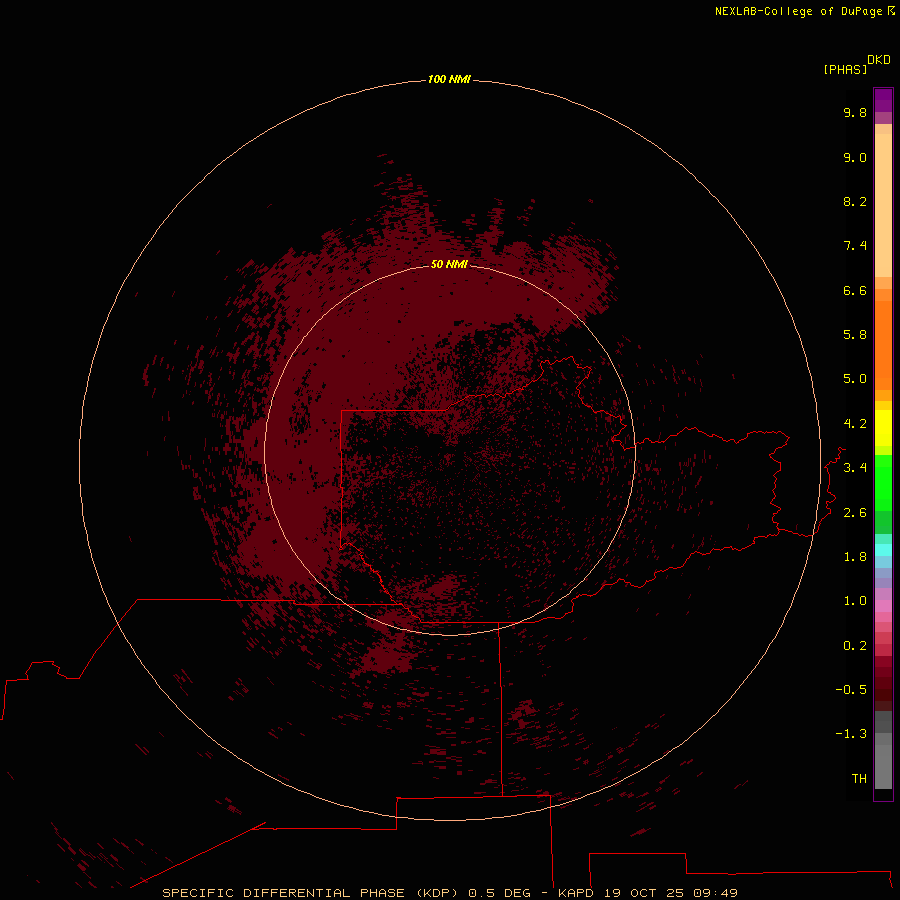Click the 1.0 color scale value
The width and height of the screenshot is (900, 900).
[855, 601]
